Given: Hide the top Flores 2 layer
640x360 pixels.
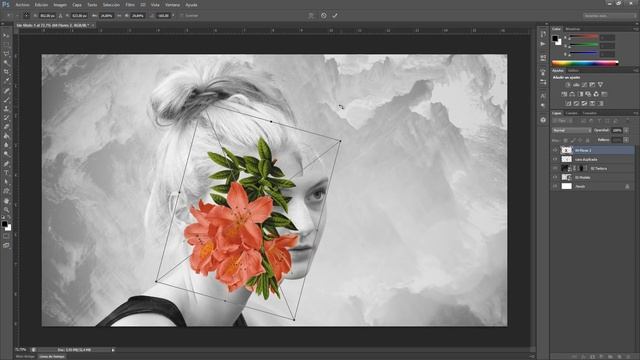Looking at the screenshot, I should [x=555, y=150].
